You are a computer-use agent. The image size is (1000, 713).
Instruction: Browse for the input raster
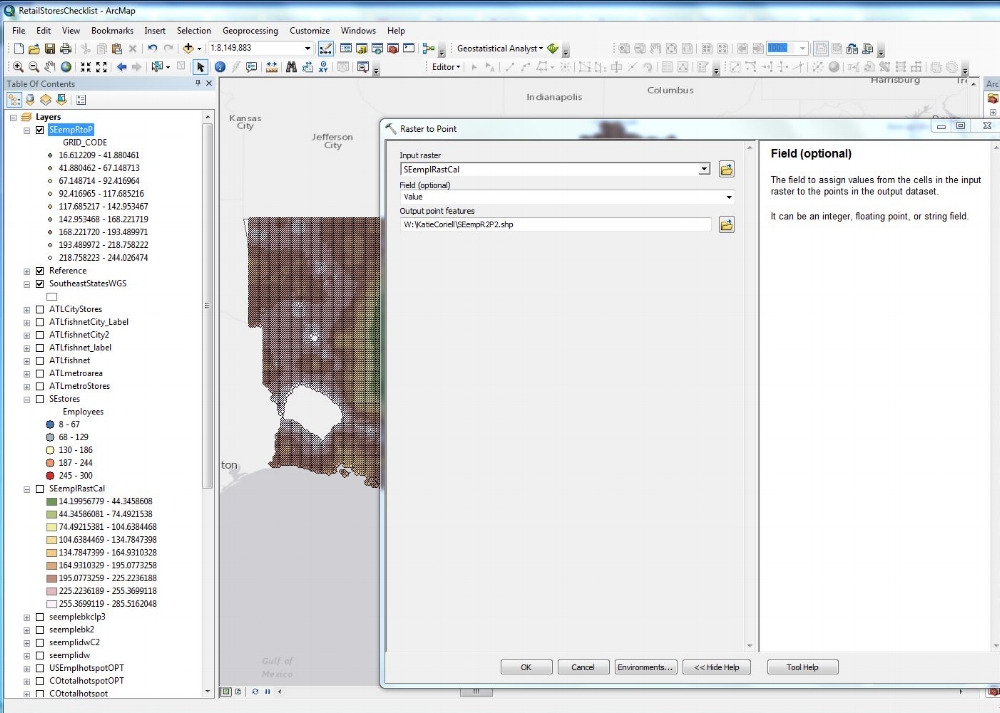pyautogui.click(x=726, y=169)
